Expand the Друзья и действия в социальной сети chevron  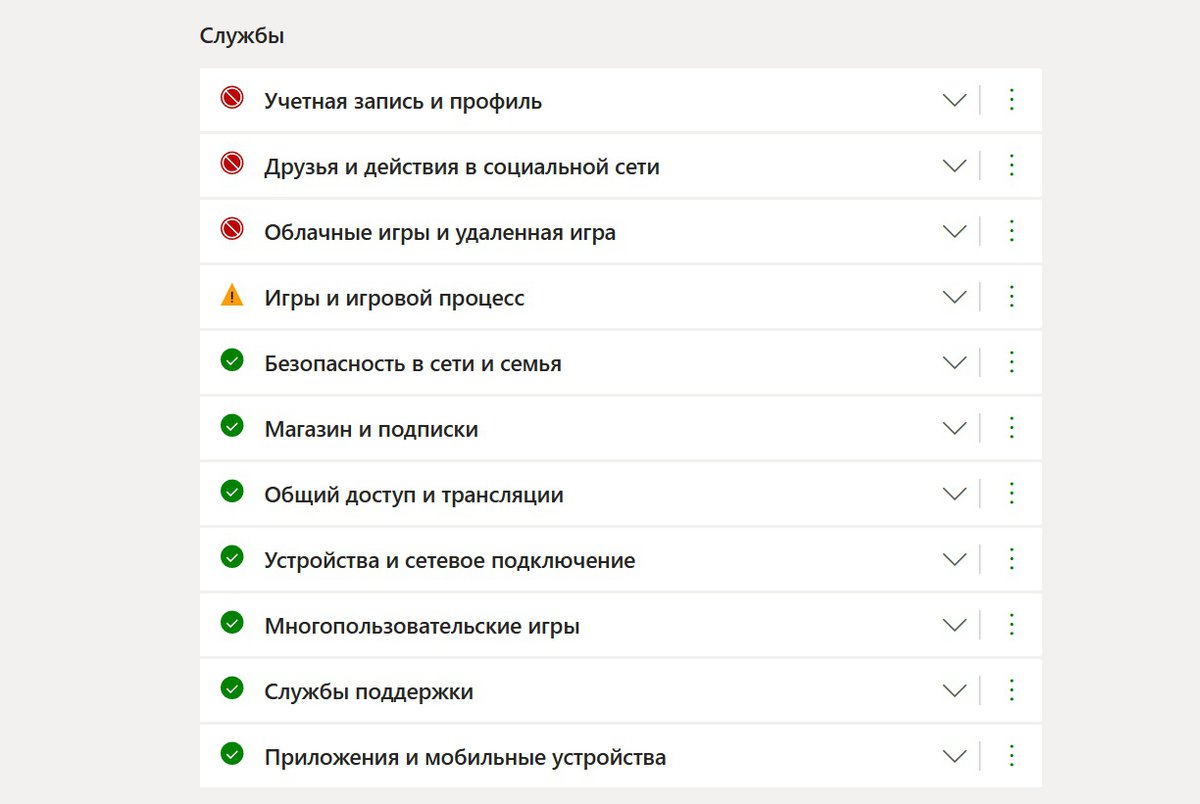(955, 166)
